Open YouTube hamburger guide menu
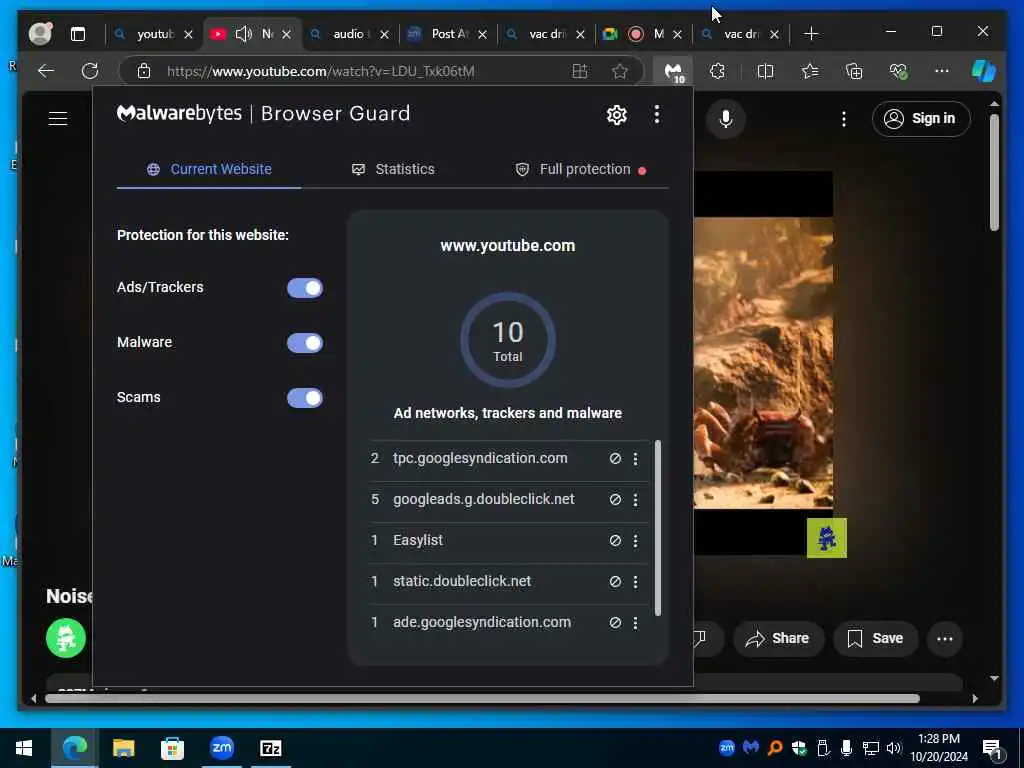Viewport: 1024px width, 768px height. click(x=58, y=118)
